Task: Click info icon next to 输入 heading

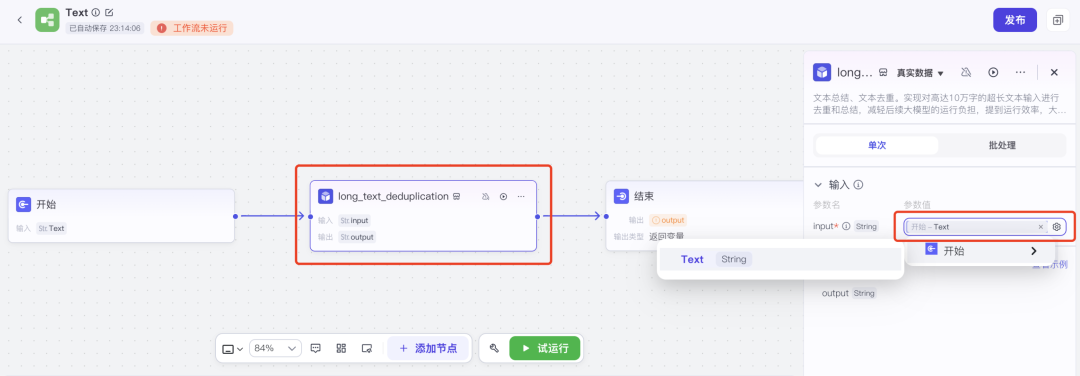Action: pyautogui.click(x=859, y=185)
